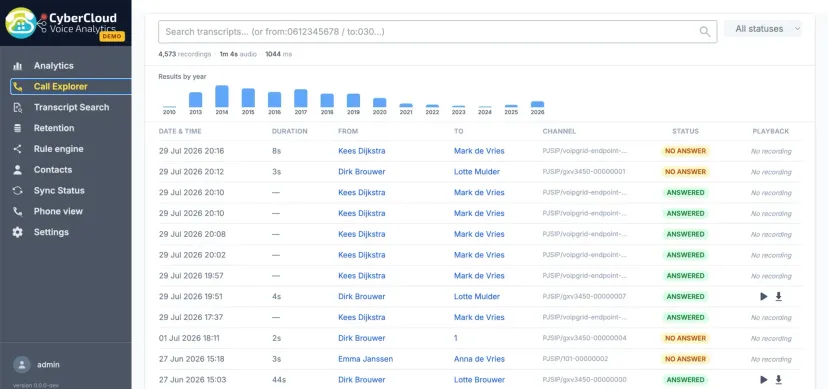Screen dimensions: 828x389
Task: Click channel PJSIP/gxv3450-00000001
Action: 584,172
